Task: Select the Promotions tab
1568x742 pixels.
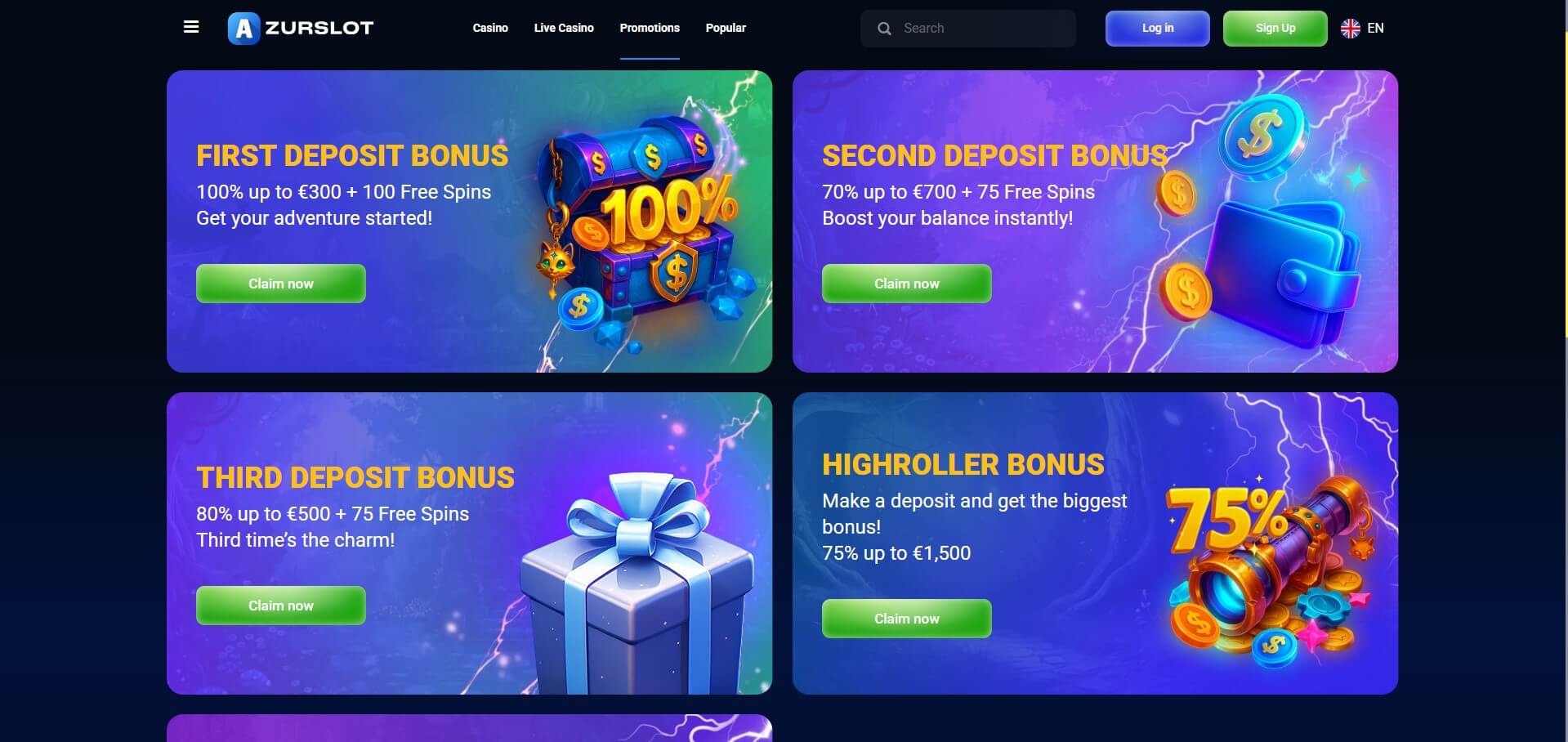Action: click(650, 28)
